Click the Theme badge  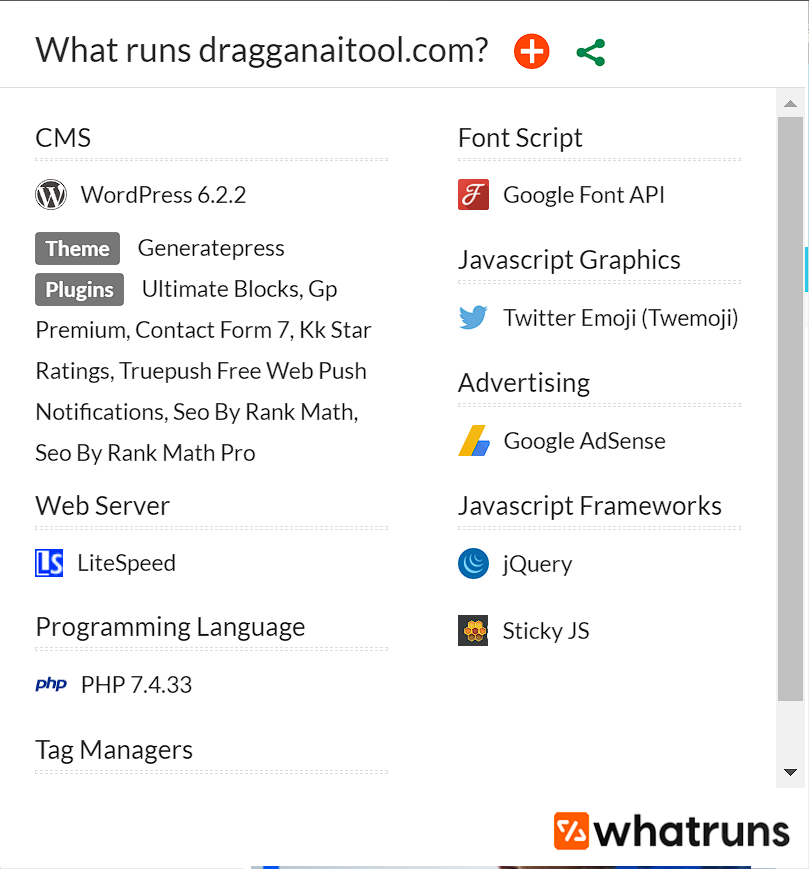[78, 248]
